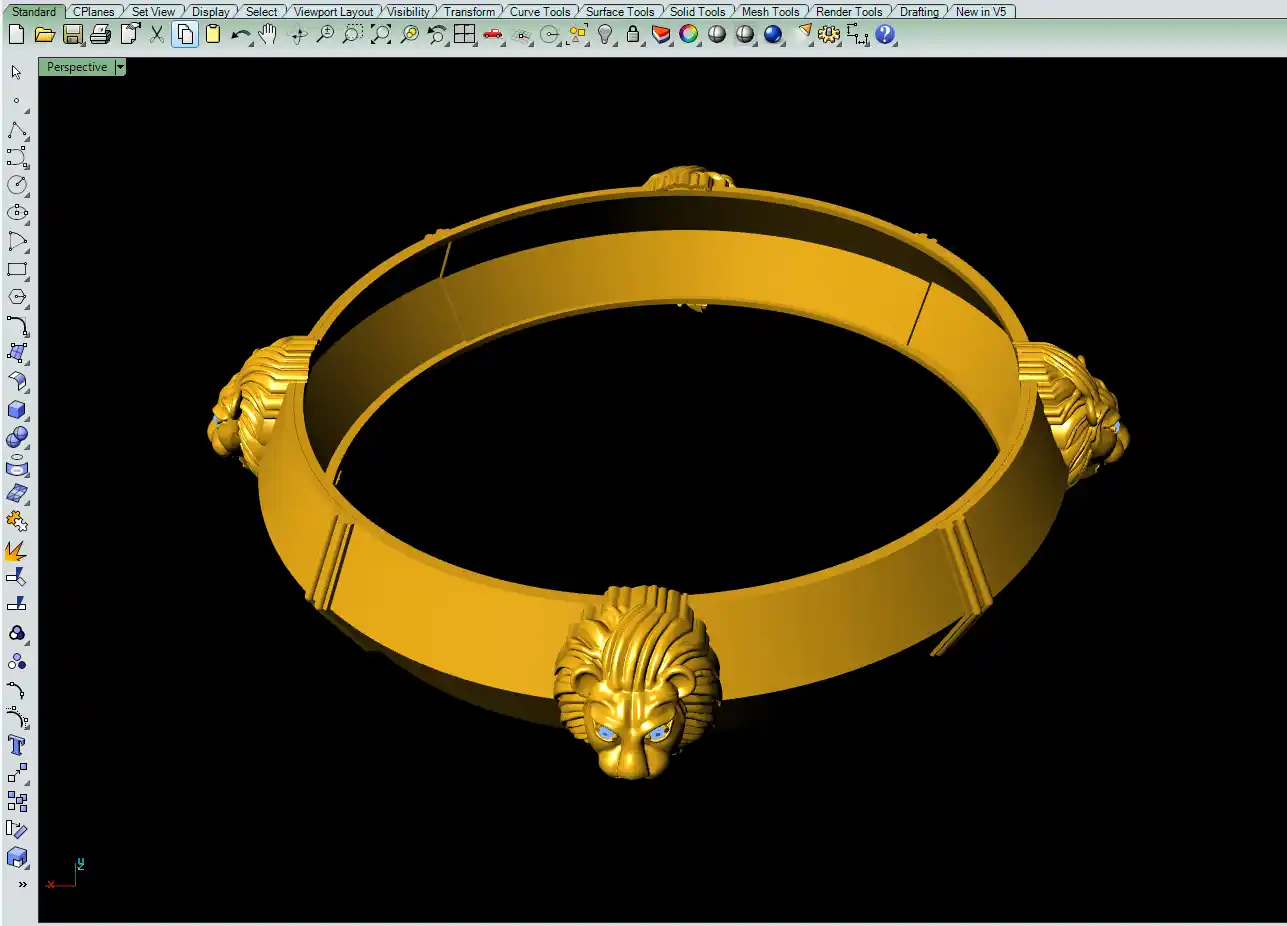Click the Select objects icon

[577, 34]
